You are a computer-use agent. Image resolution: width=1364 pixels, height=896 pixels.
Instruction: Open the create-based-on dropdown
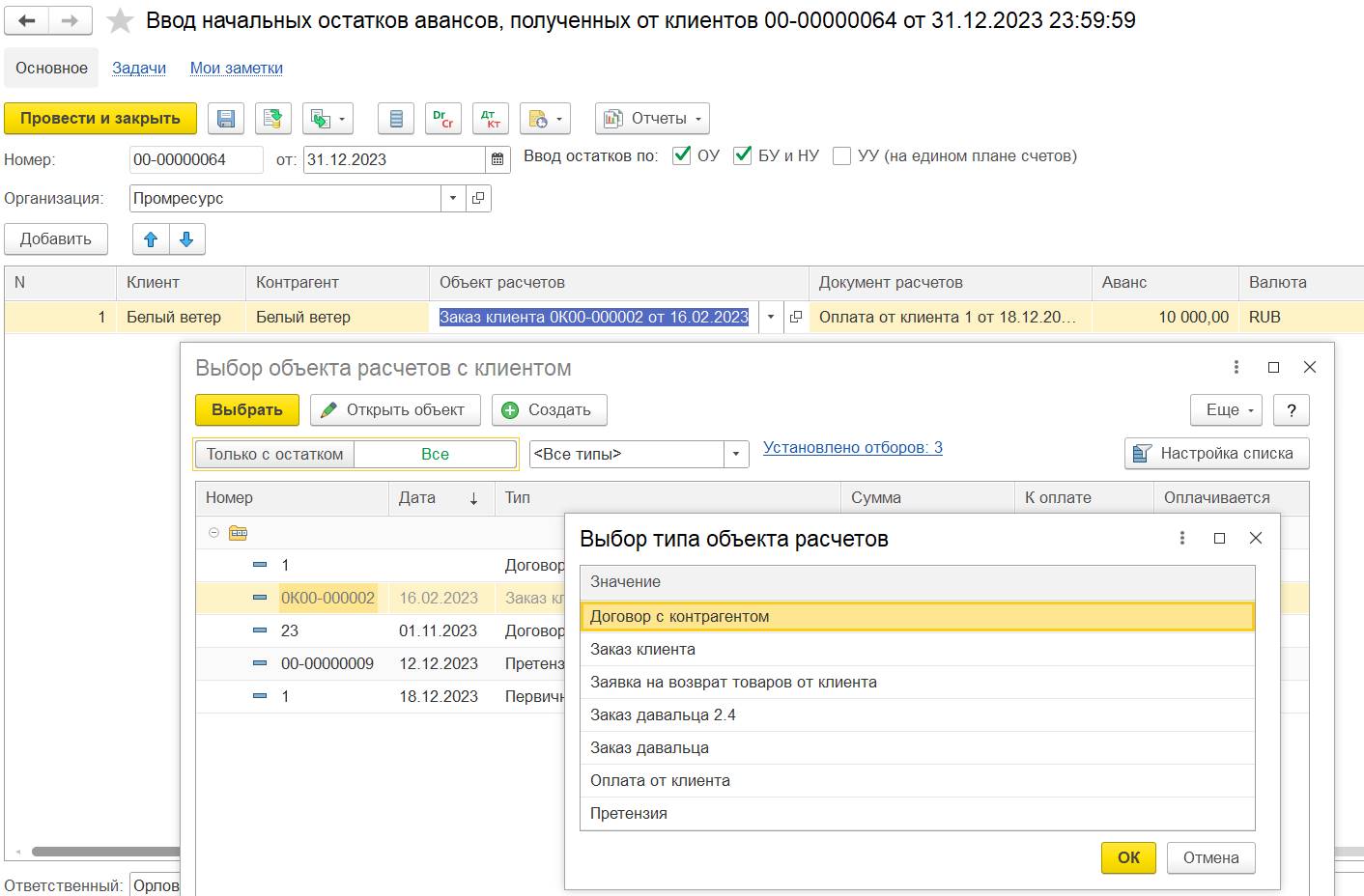click(x=327, y=119)
